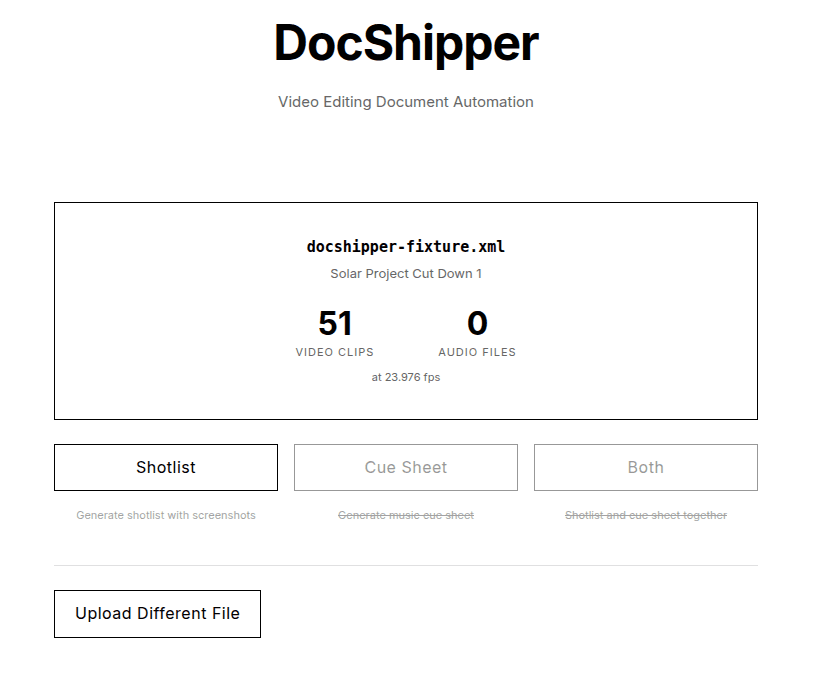The height and width of the screenshot is (676, 831).
Task: Click the Video Editing Document Automation subtitle
Action: [405, 101]
